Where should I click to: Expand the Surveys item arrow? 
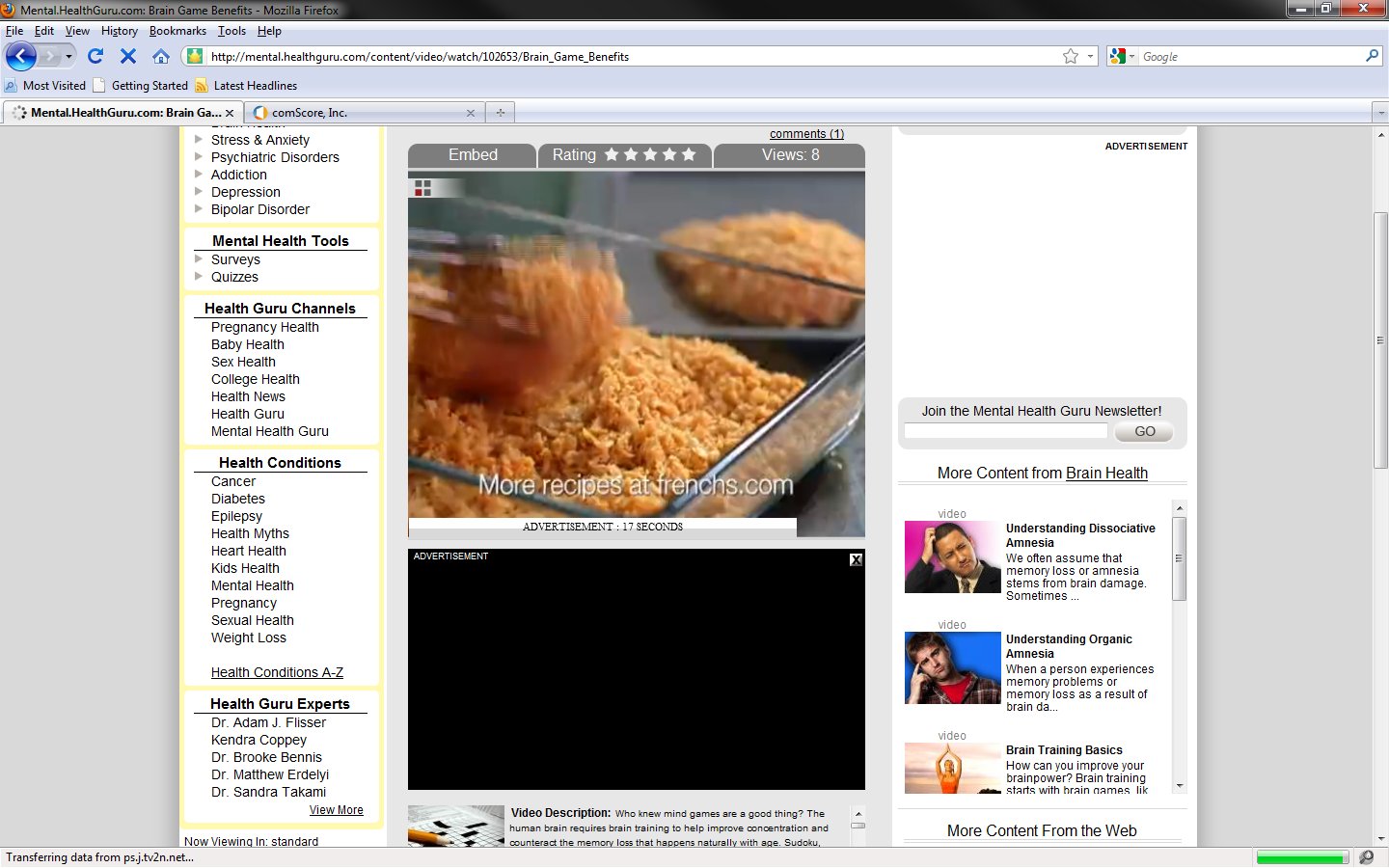[199, 258]
